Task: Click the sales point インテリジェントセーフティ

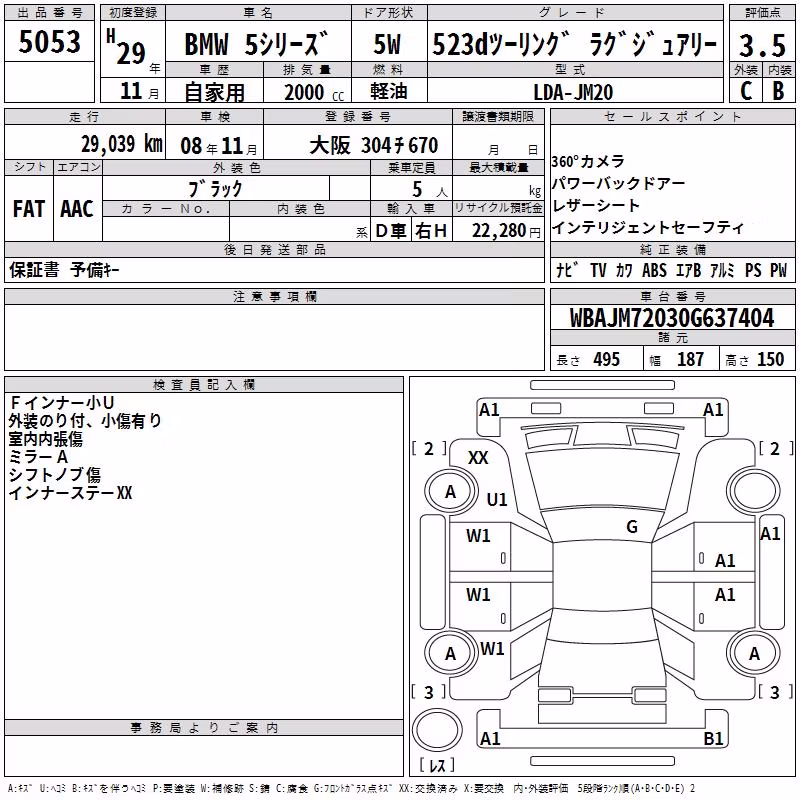Action: (648, 228)
